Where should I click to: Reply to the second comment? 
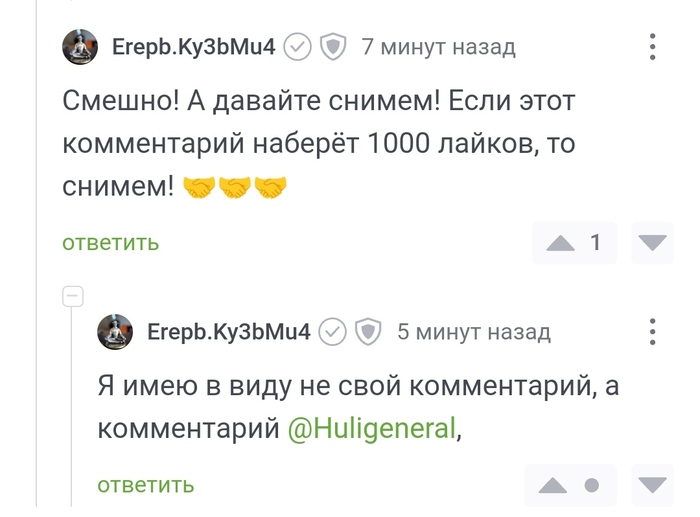pos(145,486)
